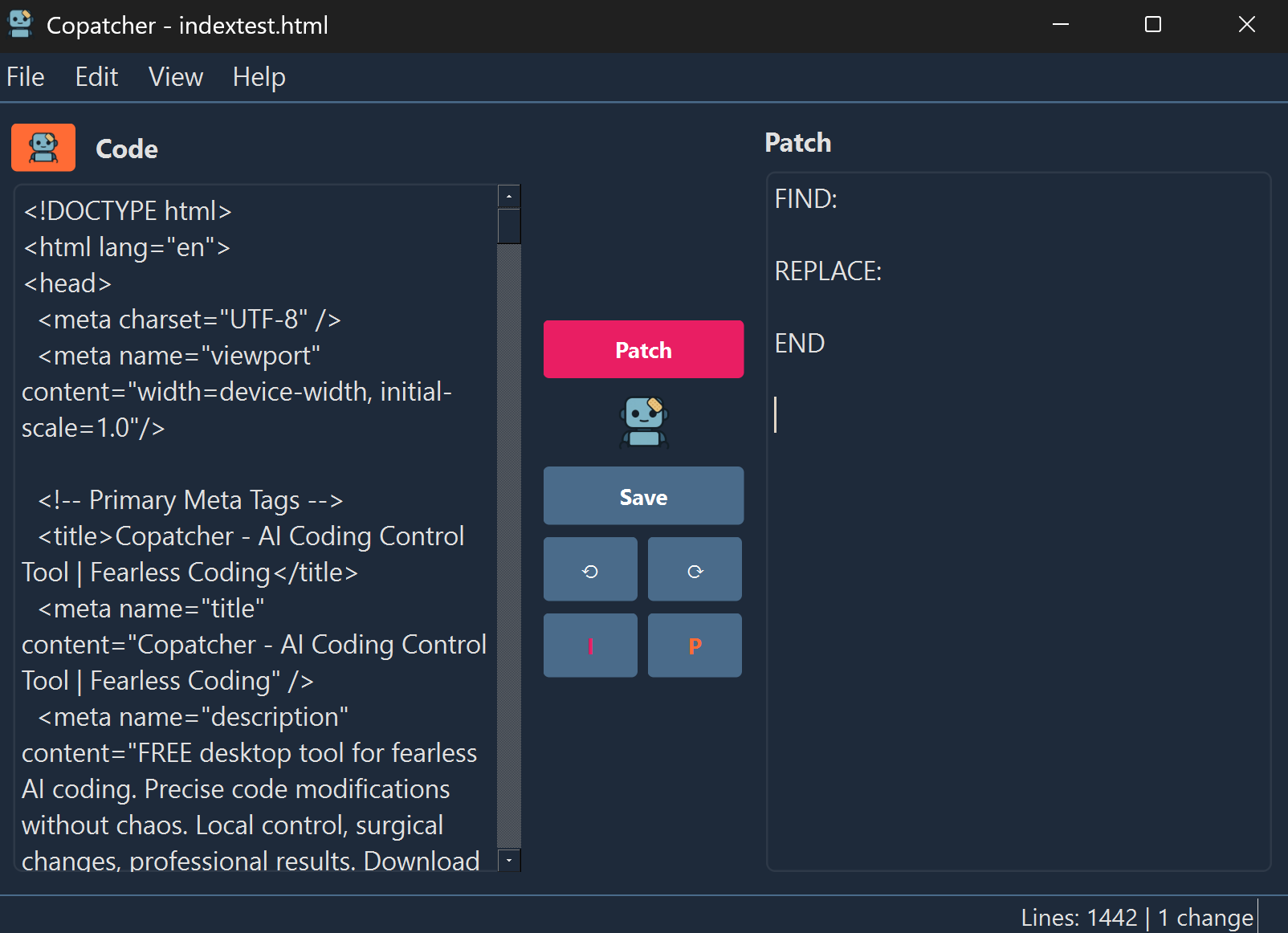Image resolution: width=1288 pixels, height=933 pixels.
Task: Click the Lines: 1442 status bar text
Action: (x=1079, y=917)
